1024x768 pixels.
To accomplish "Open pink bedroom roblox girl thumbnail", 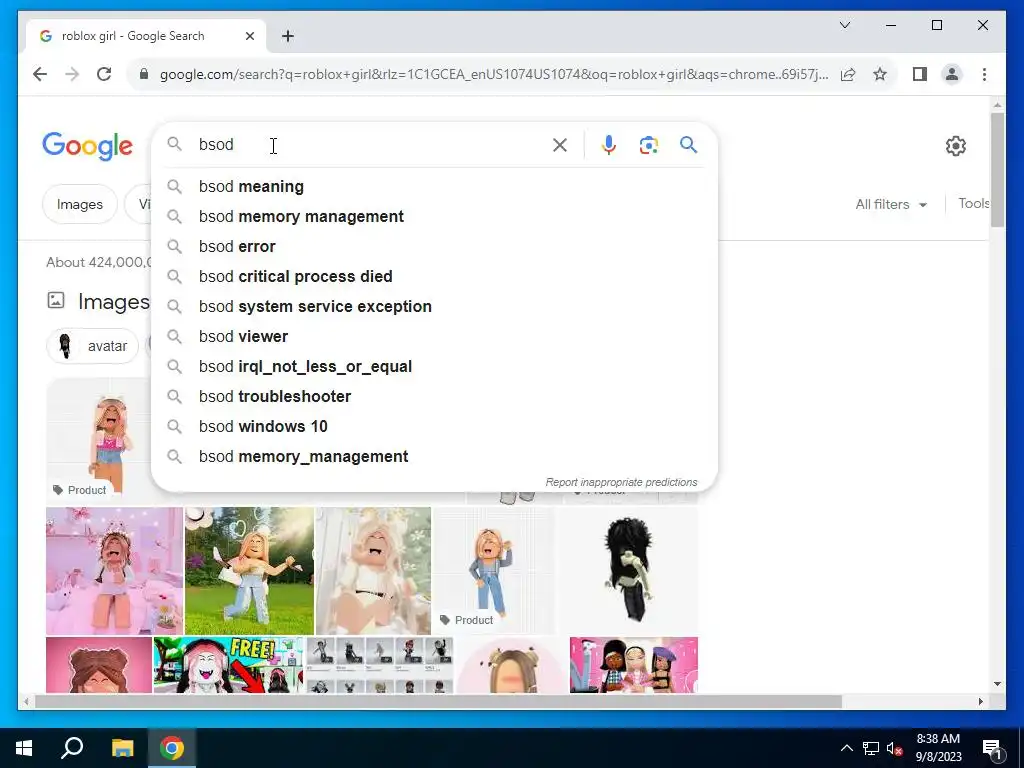I will (x=114, y=571).
